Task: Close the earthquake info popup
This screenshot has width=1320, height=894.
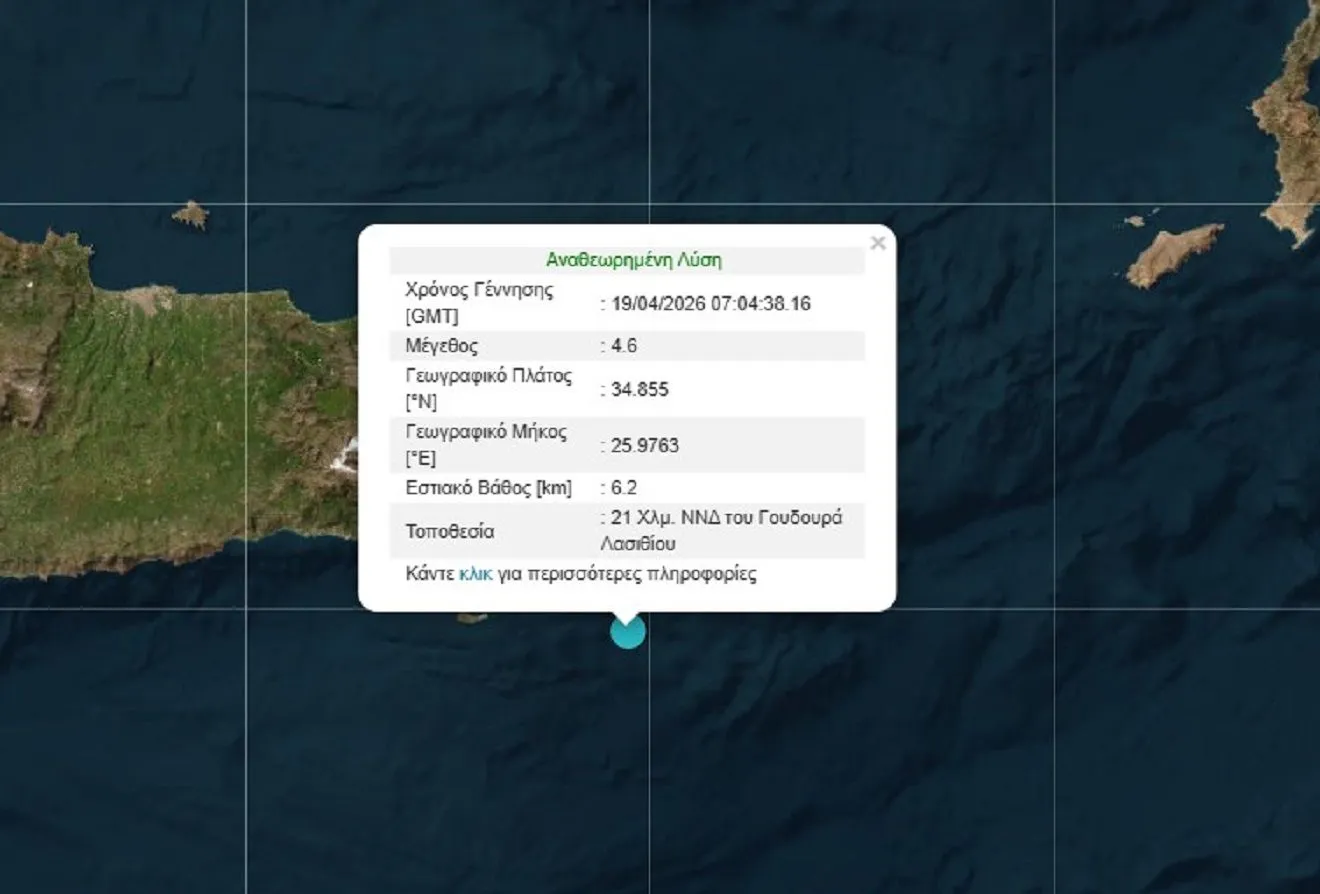Action: tap(878, 243)
